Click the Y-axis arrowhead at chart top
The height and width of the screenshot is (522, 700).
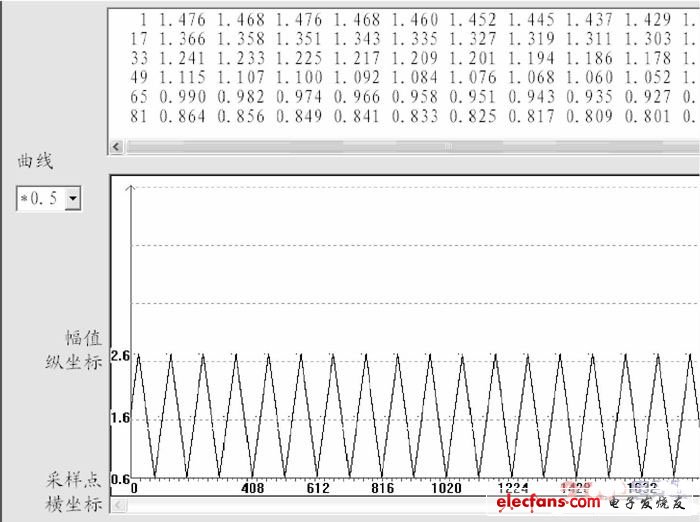130,188
